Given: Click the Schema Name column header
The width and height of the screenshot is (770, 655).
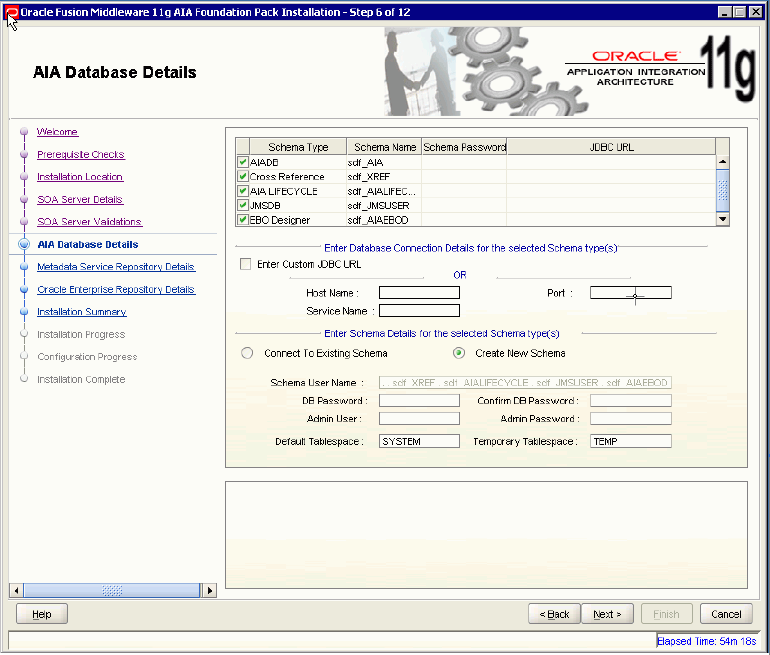Looking at the screenshot, I should [385, 147].
